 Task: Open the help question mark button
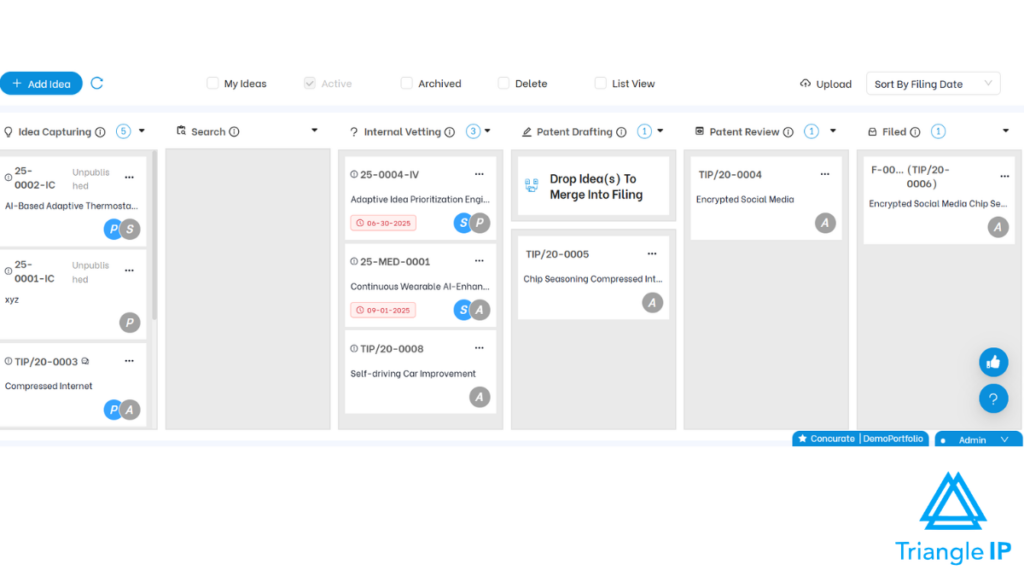pos(993,399)
